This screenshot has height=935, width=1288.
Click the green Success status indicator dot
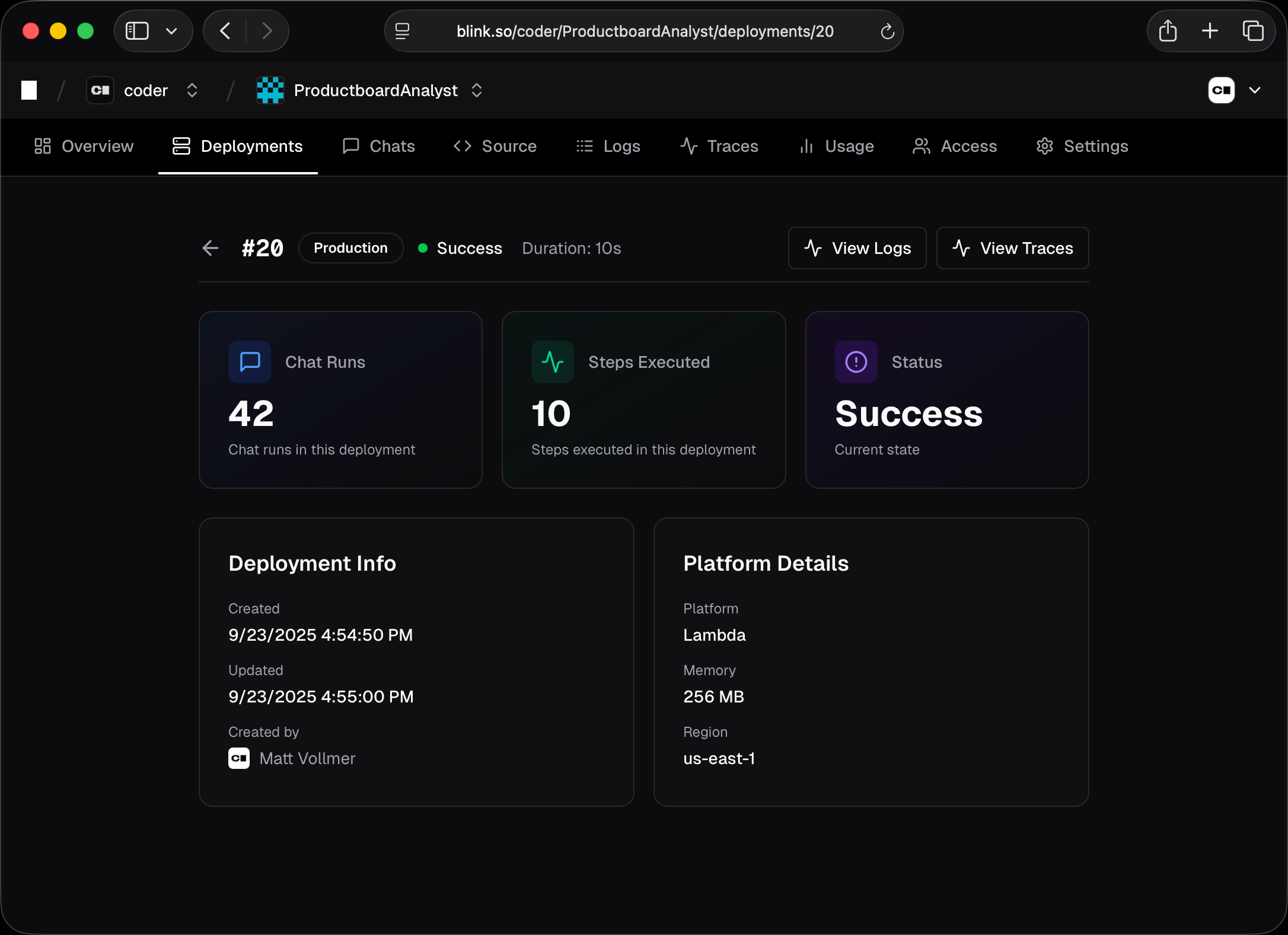tap(423, 249)
